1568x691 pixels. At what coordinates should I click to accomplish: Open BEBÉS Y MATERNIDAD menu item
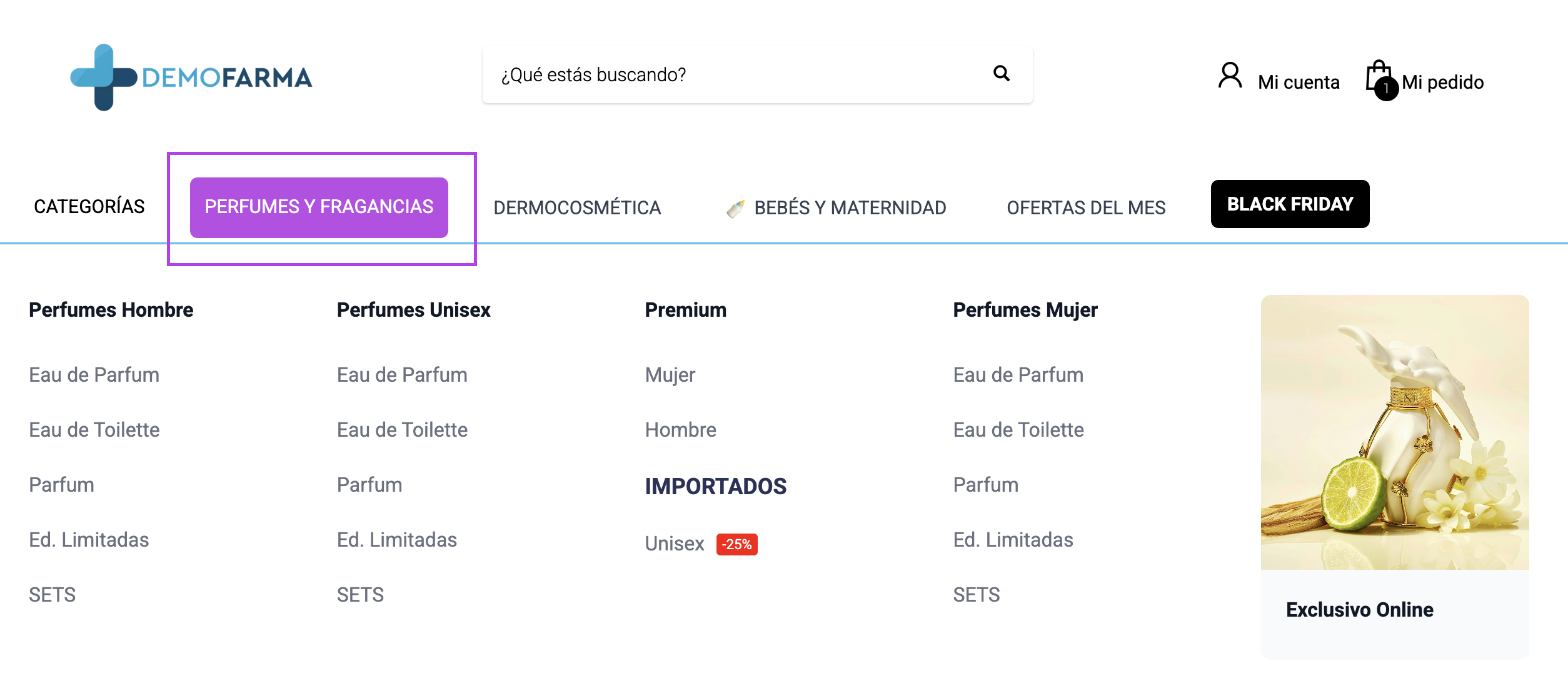click(x=850, y=208)
